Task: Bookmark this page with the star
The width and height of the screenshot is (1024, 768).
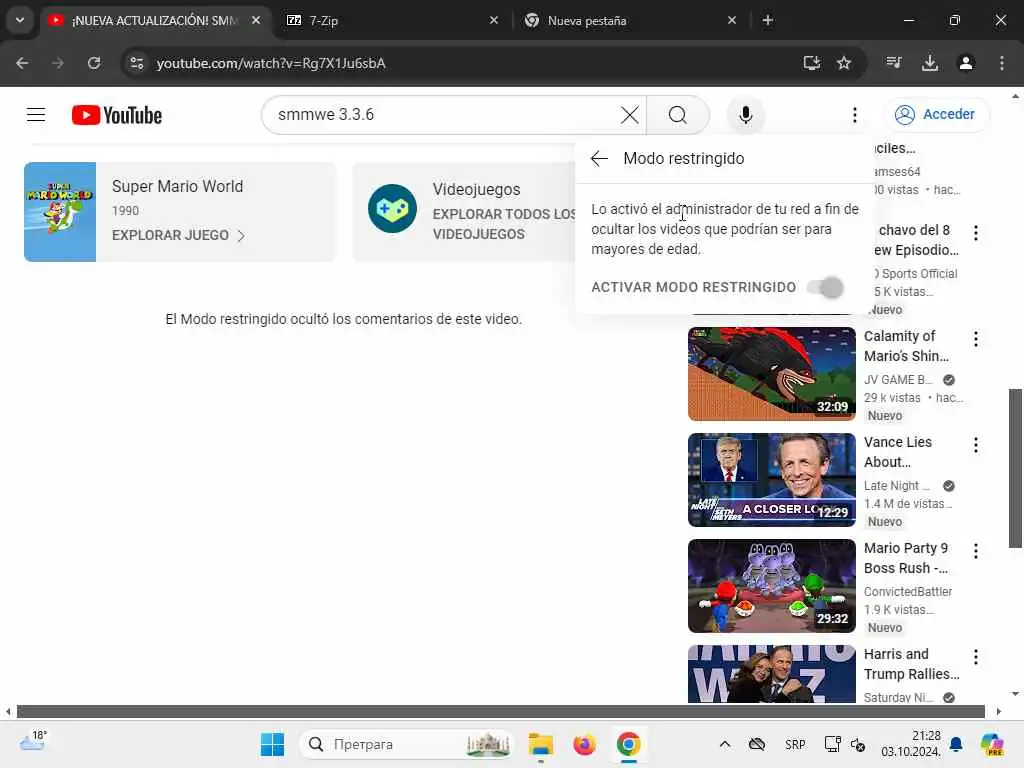Action: [x=844, y=63]
